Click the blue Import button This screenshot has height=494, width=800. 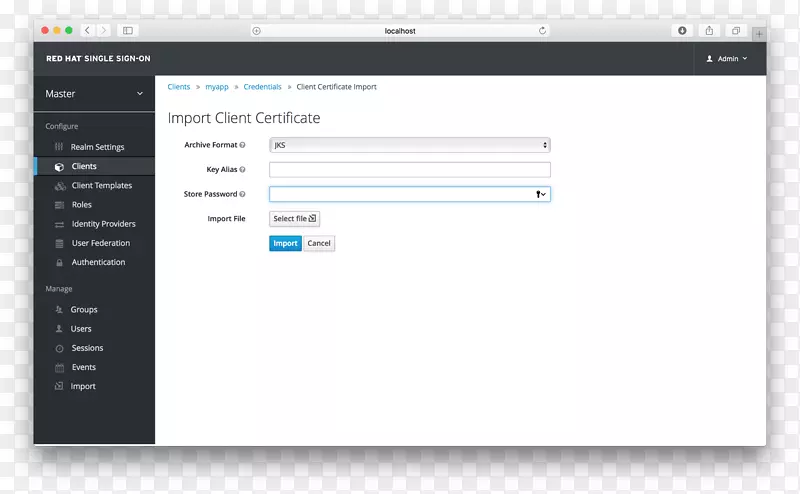click(x=285, y=243)
